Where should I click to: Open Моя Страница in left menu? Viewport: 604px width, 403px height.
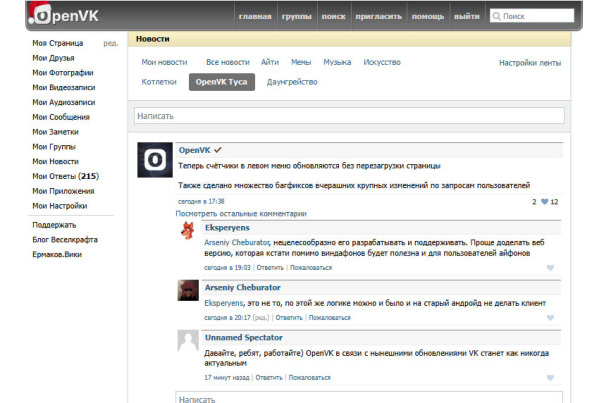58,43
